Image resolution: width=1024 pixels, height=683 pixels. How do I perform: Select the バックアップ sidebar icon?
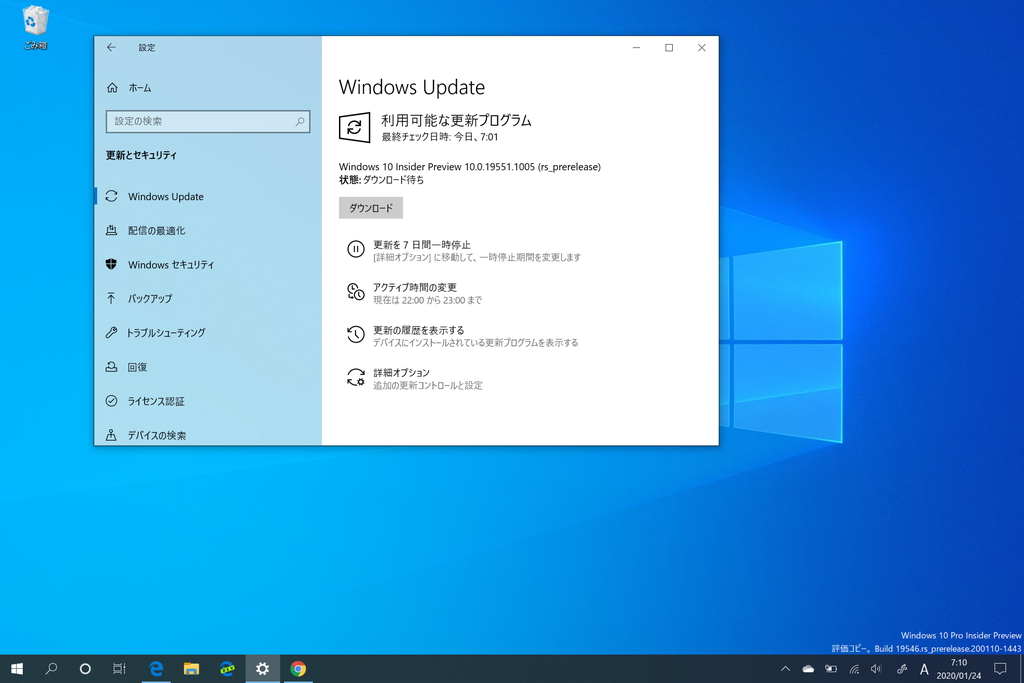click(x=112, y=298)
